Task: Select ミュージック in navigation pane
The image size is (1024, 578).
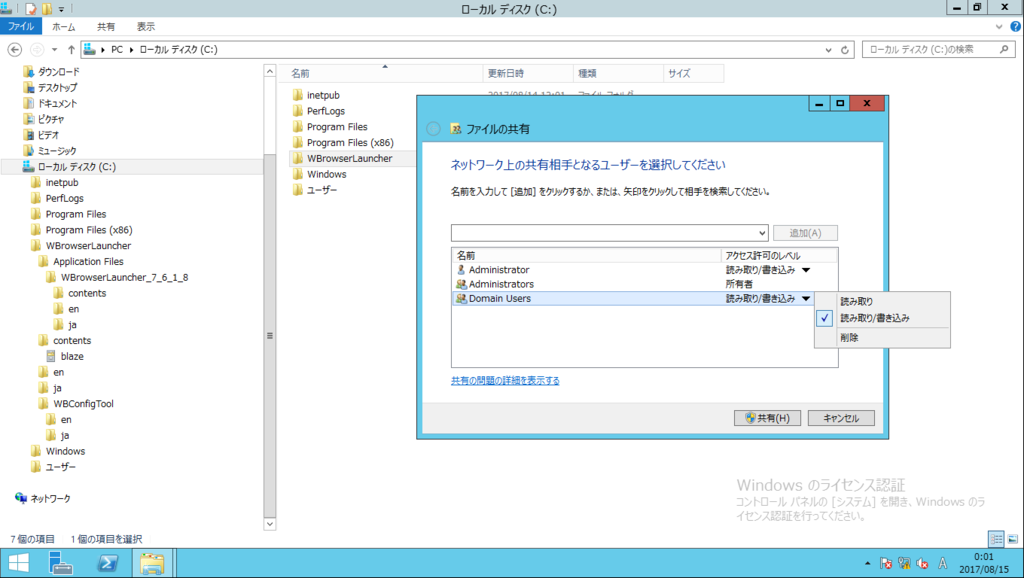Action: (57, 151)
